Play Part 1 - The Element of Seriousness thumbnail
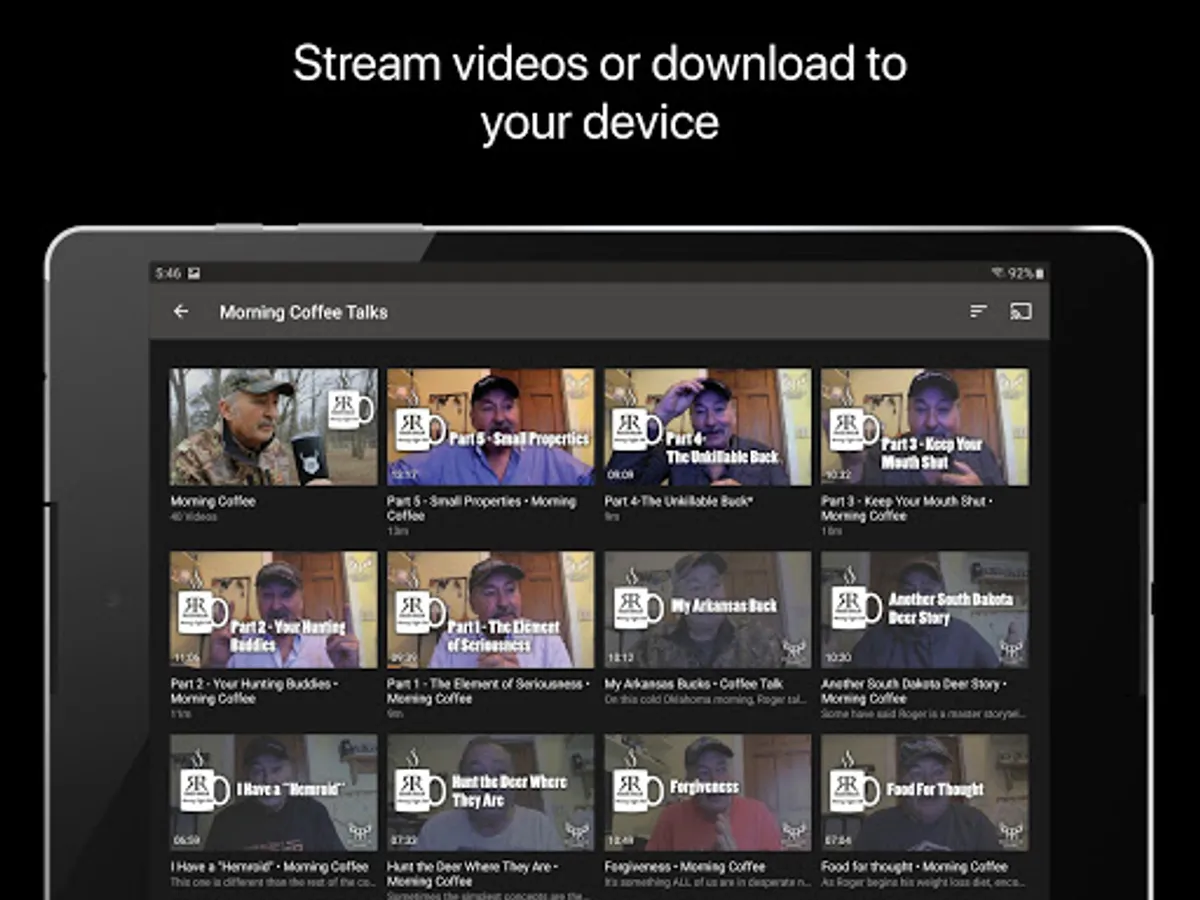Image resolution: width=1200 pixels, height=900 pixels. pyautogui.click(x=491, y=610)
